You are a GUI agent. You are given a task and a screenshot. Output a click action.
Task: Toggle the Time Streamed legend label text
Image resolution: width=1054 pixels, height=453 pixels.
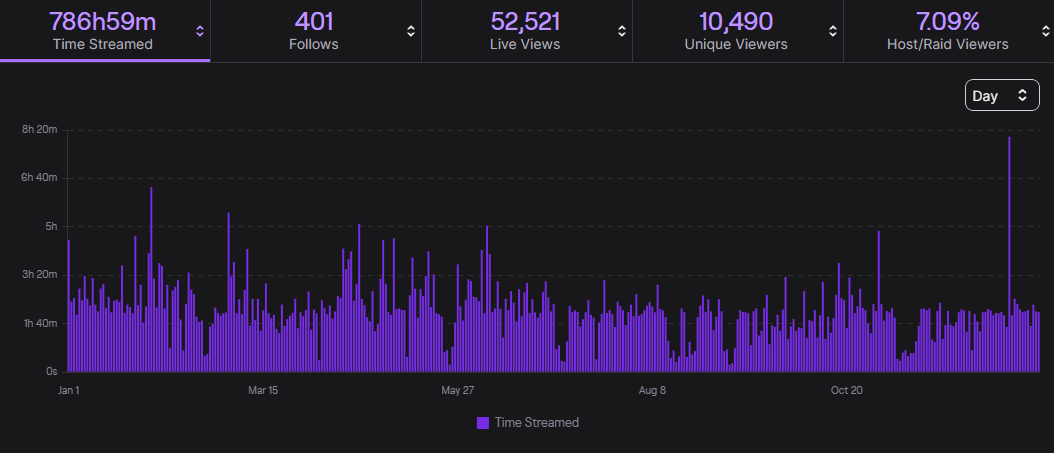(x=537, y=423)
